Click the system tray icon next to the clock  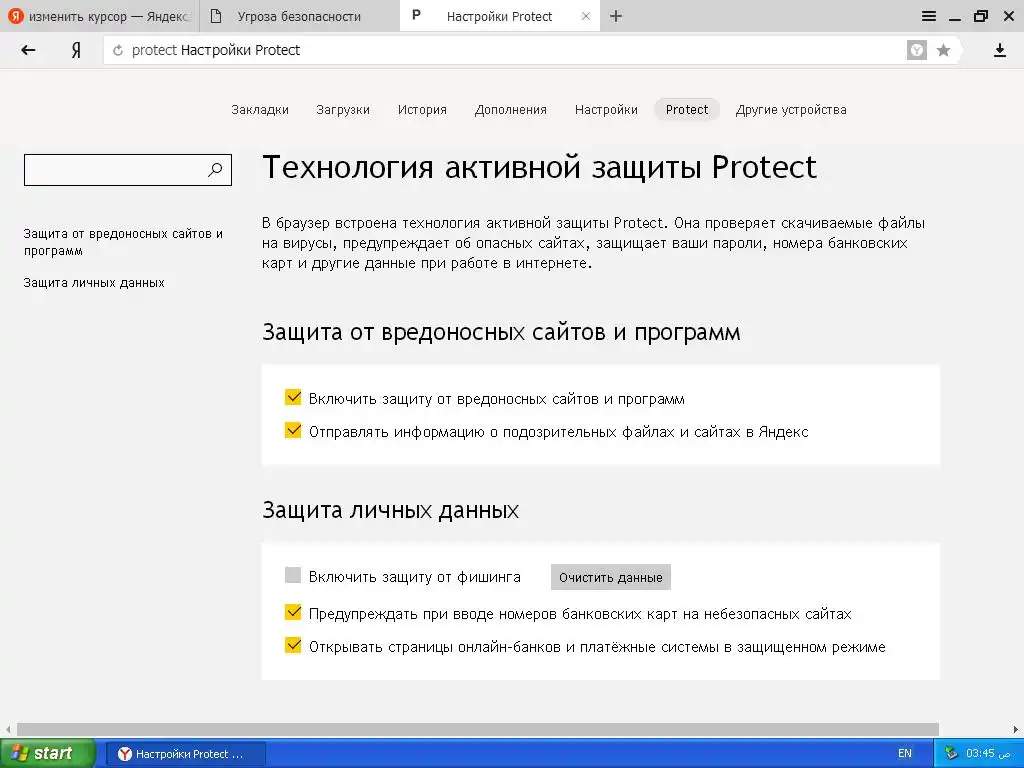pos(951,754)
